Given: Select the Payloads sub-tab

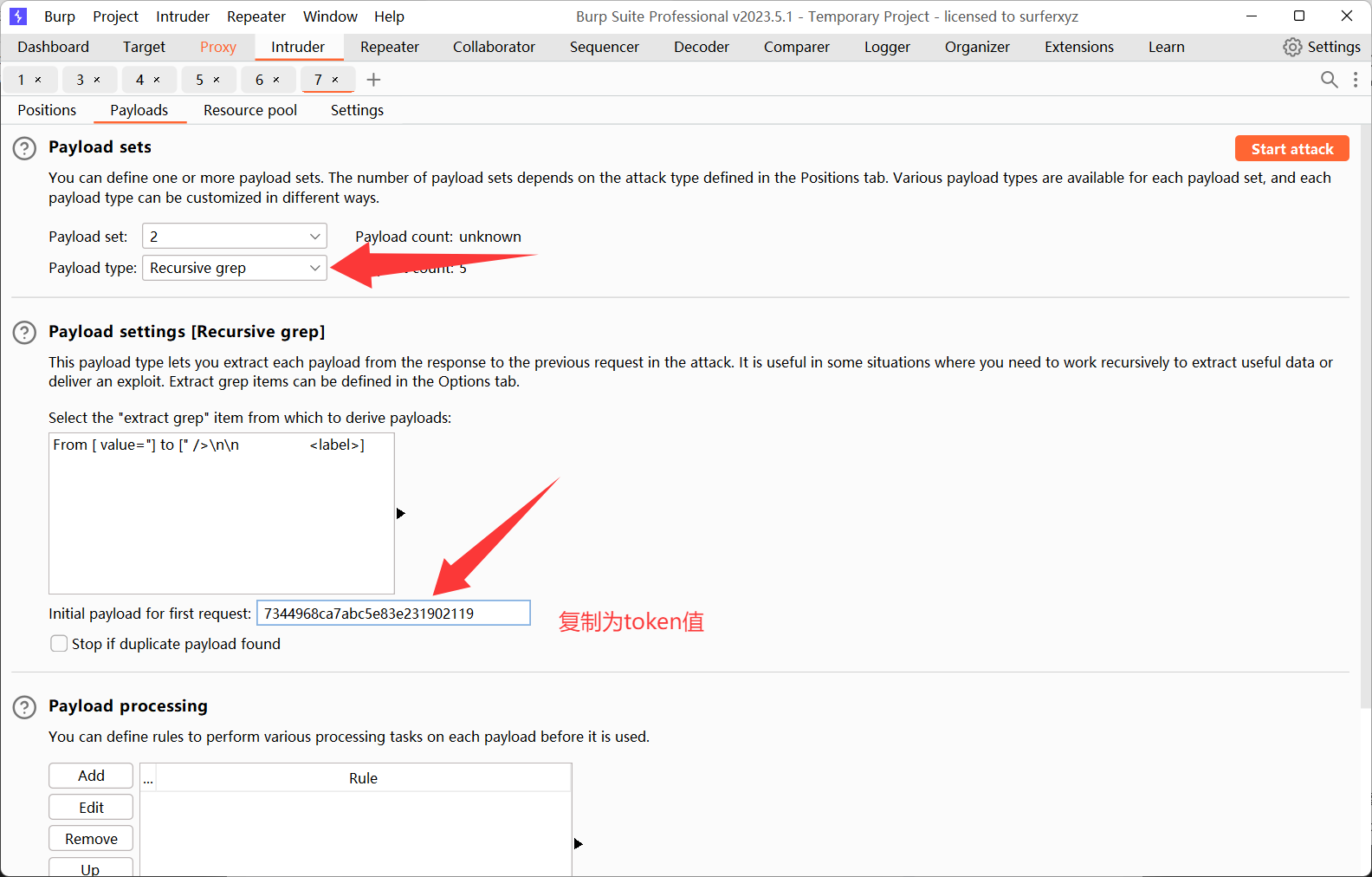Looking at the screenshot, I should point(139,110).
